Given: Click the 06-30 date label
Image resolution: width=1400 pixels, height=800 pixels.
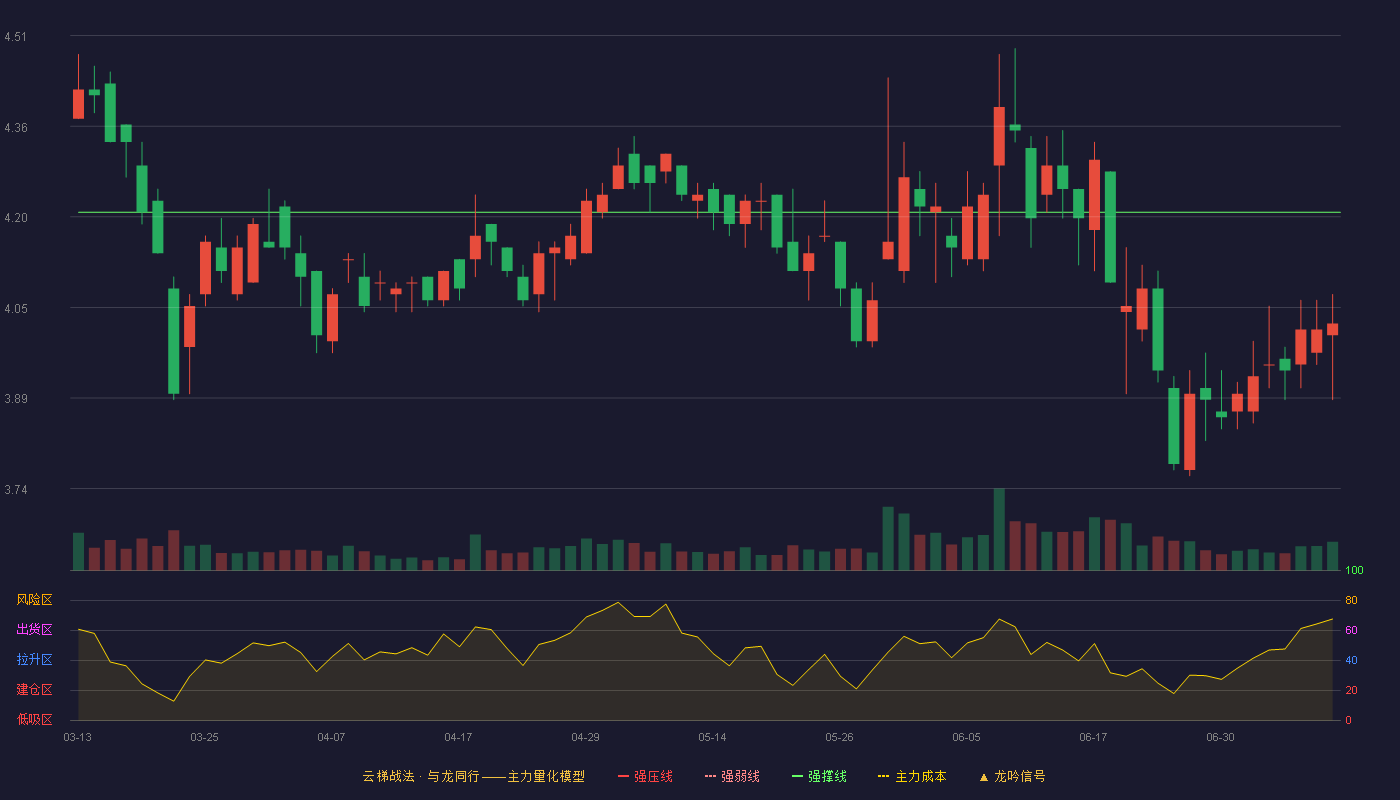Looking at the screenshot, I should click(1220, 737).
